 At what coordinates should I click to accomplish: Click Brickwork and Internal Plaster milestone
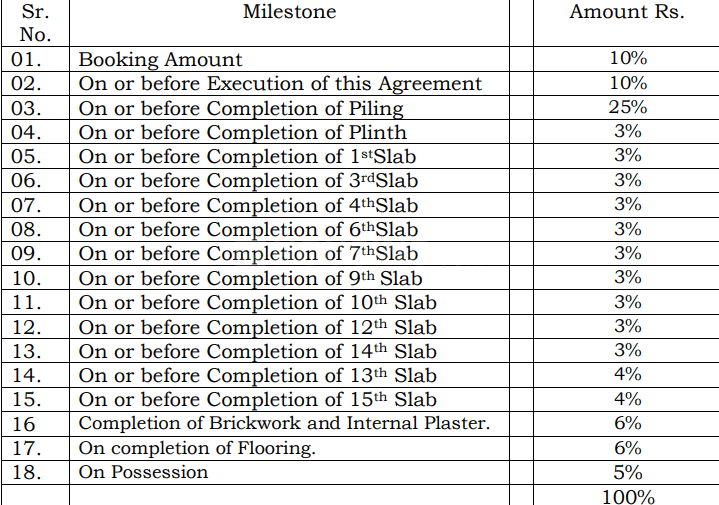pyautogui.click(x=284, y=423)
